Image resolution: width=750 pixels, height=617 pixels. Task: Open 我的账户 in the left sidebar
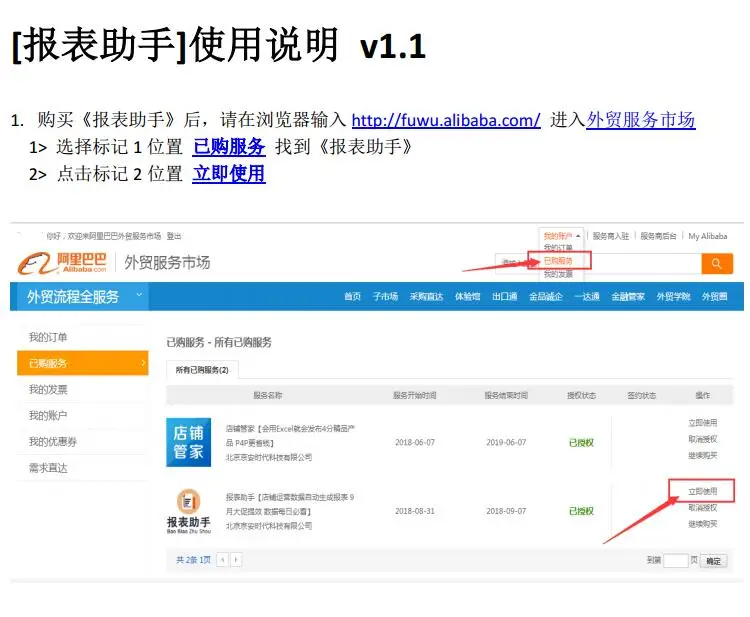tap(48, 415)
